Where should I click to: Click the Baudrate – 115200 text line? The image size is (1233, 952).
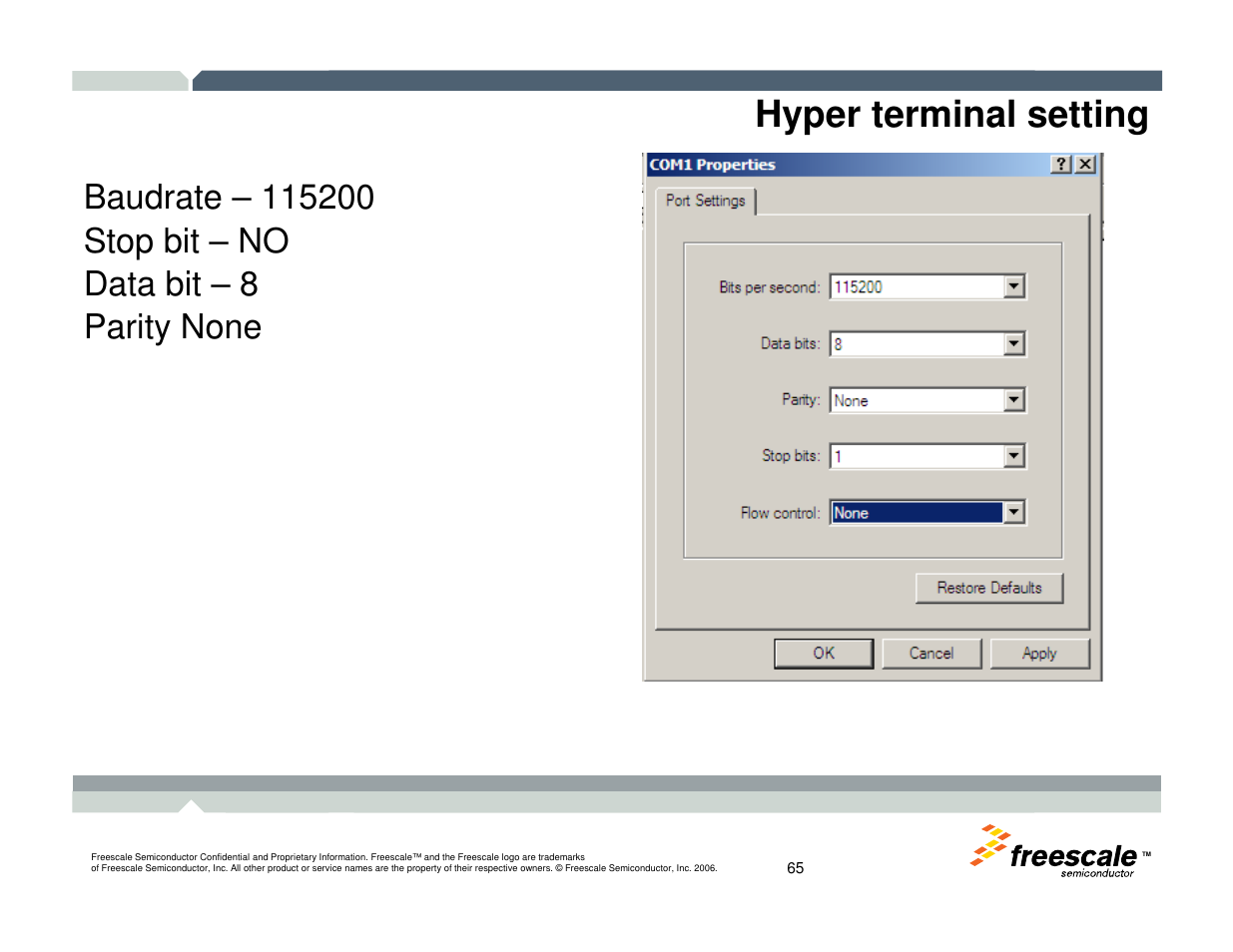click(229, 198)
